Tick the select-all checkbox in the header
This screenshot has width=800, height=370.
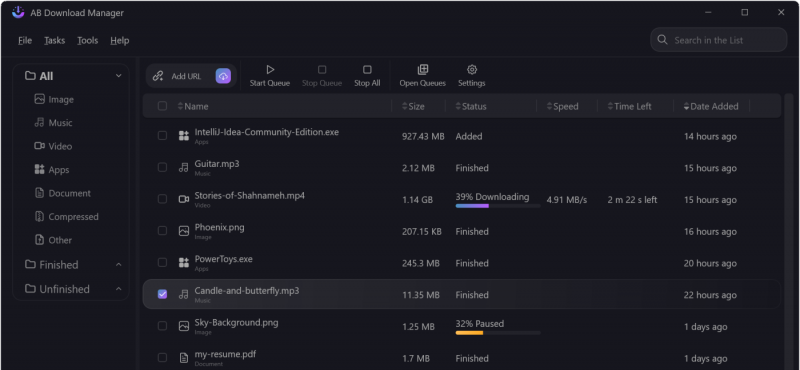[x=162, y=106]
